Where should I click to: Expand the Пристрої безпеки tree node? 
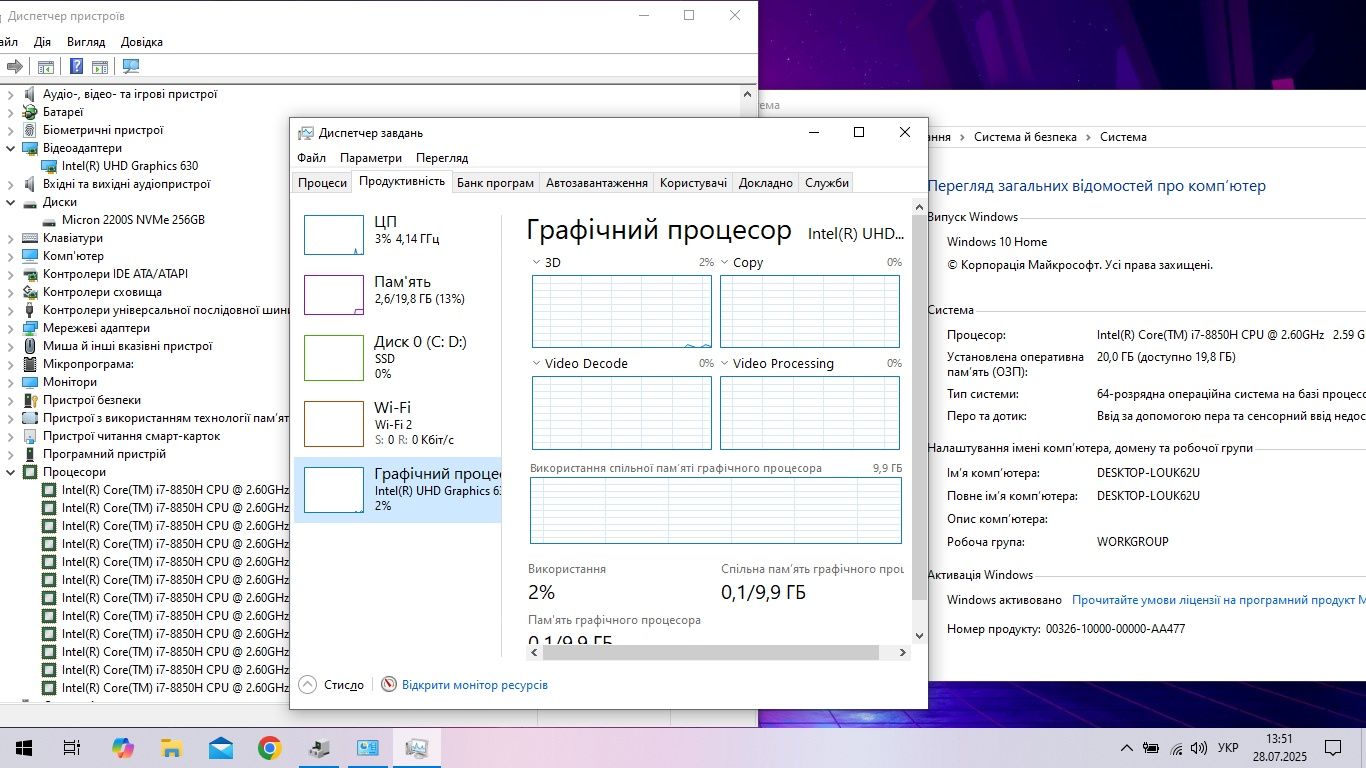coord(10,400)
